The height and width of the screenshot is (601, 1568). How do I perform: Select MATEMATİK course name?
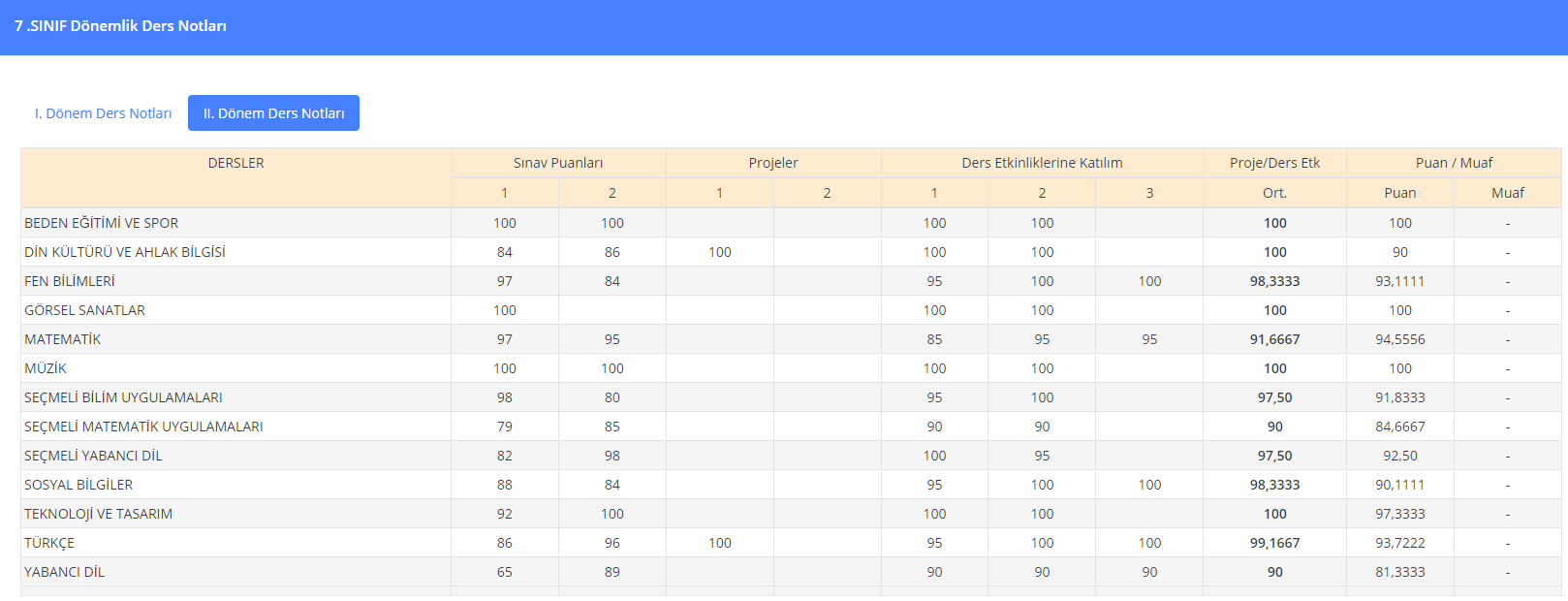pos(63,339)
